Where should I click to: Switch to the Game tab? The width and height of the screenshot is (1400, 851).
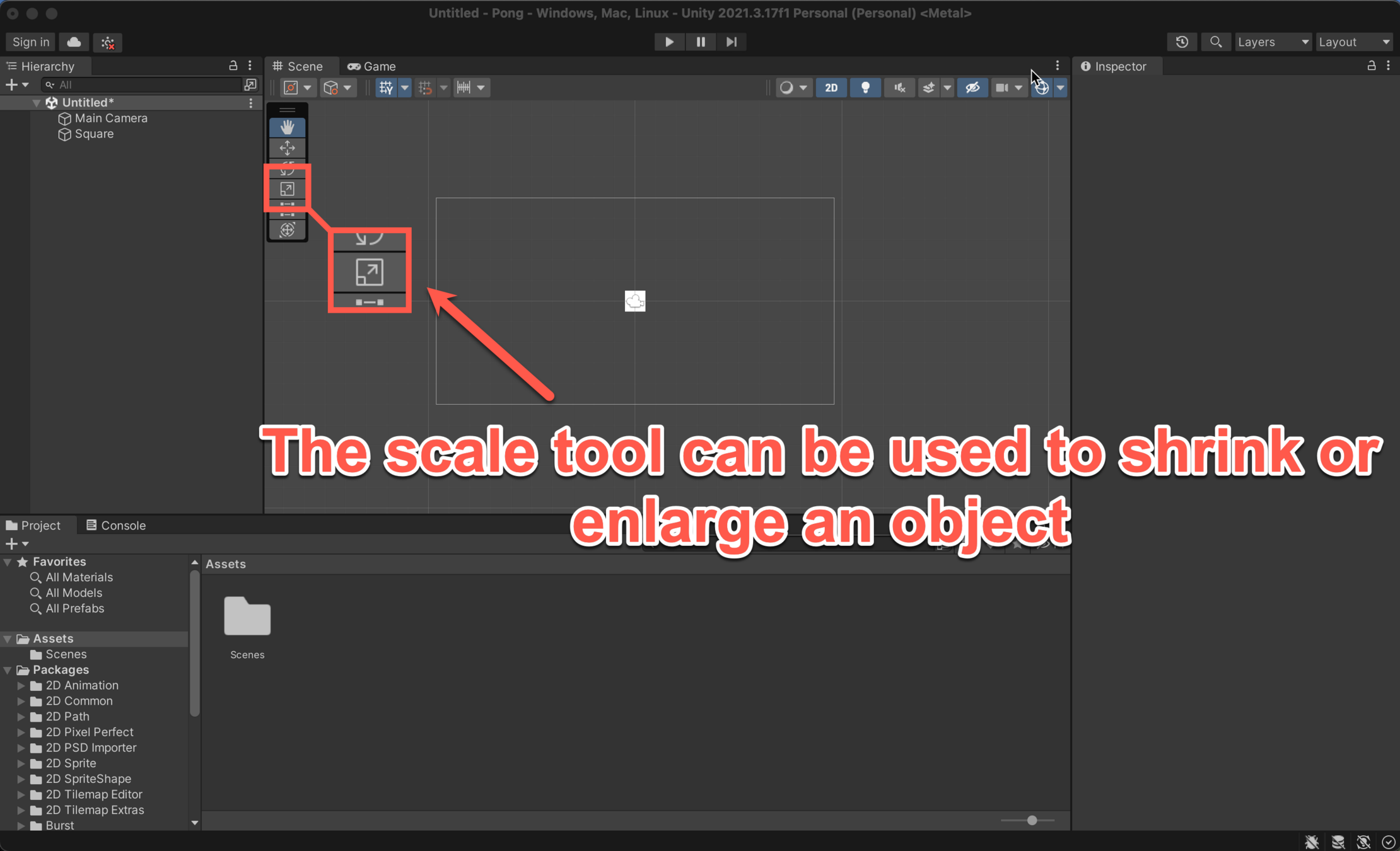pyautogui.click(x=372, y=66)
